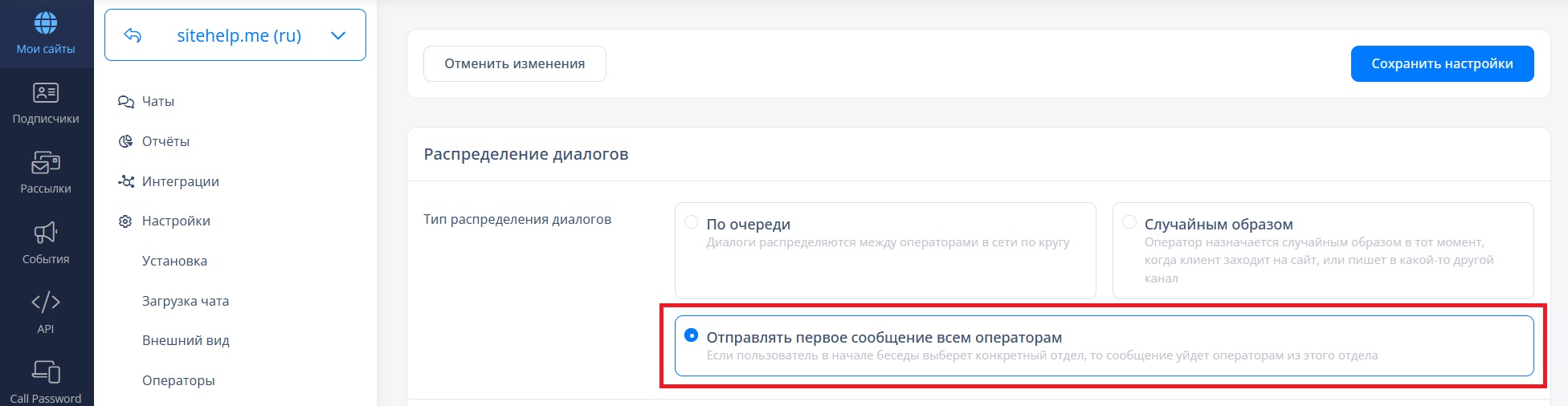Expand the sitehelp.me (ru) site dropdown chevron
Screen dimensions: 1568x406
[x=338, y=35]
